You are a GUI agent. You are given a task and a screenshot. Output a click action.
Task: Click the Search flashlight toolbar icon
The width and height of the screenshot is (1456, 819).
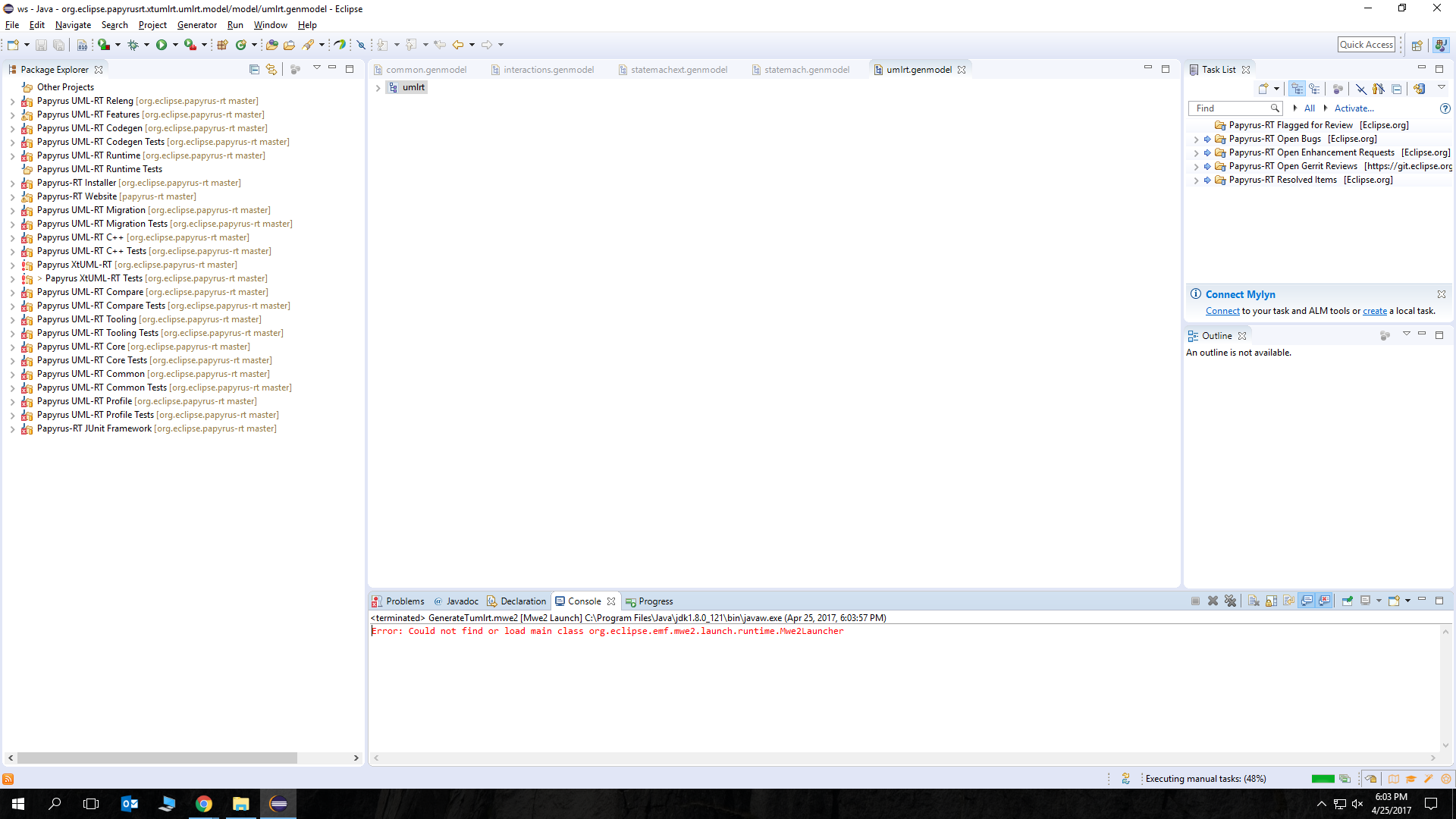click(308, 45)
